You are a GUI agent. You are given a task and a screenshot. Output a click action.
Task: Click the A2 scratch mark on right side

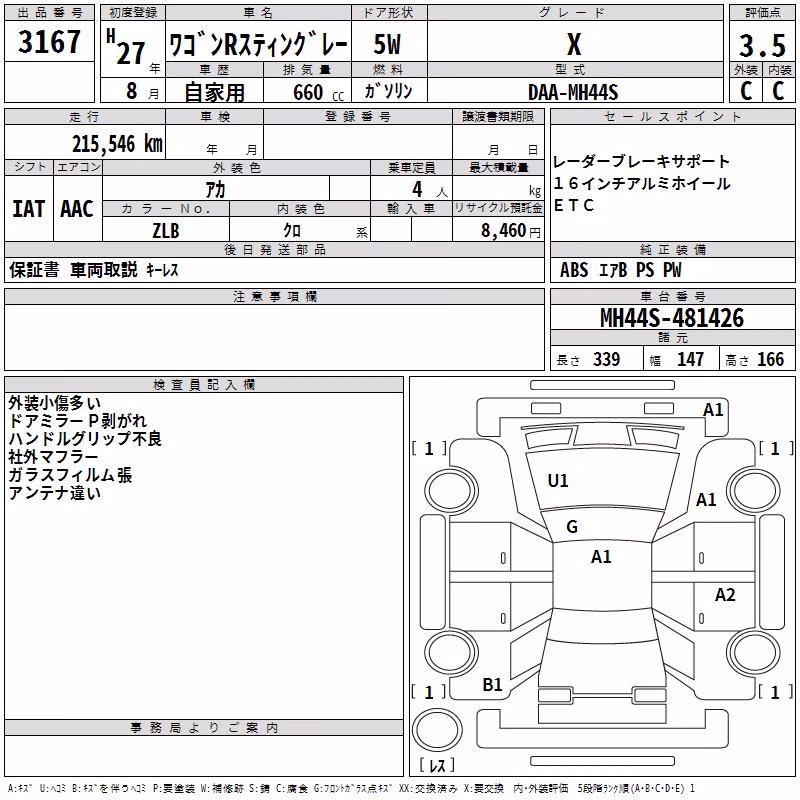[725, 595]
